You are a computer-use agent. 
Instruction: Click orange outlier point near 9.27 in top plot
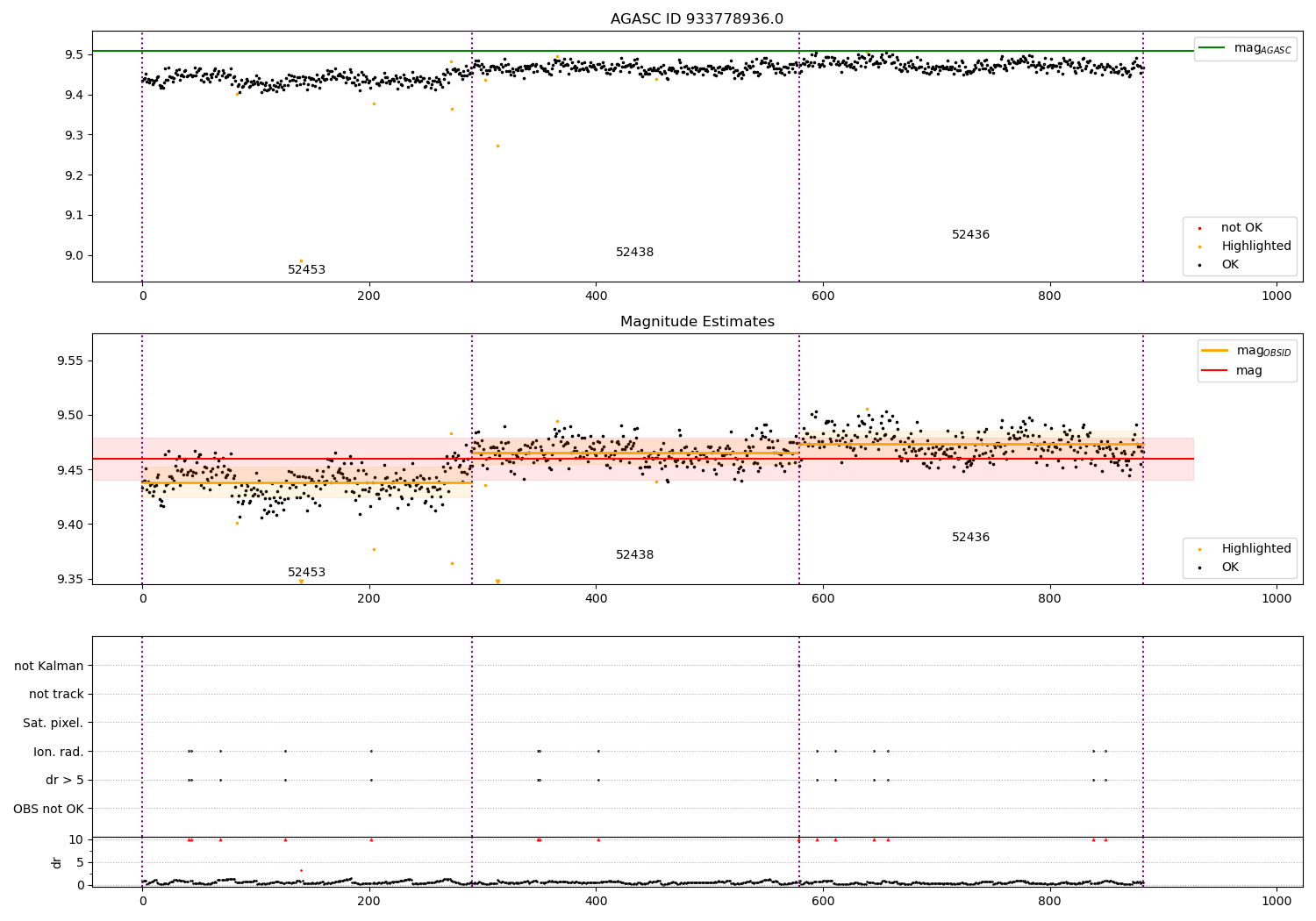click(x=497, y=146)
